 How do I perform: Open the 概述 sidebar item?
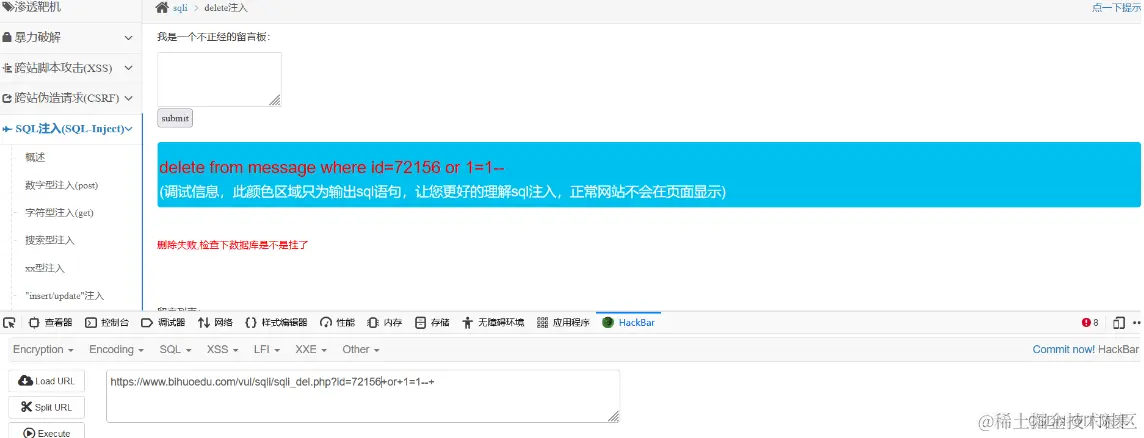(x=35, y=157)
